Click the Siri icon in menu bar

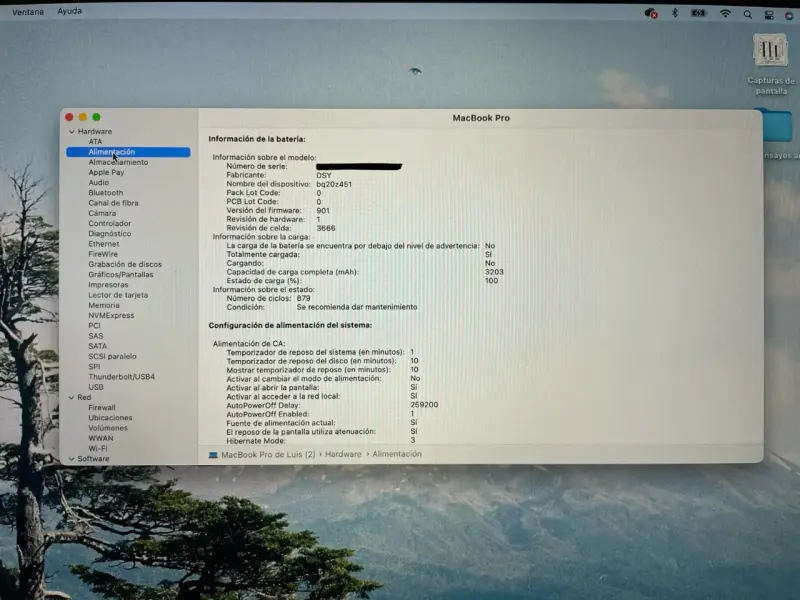789,15
